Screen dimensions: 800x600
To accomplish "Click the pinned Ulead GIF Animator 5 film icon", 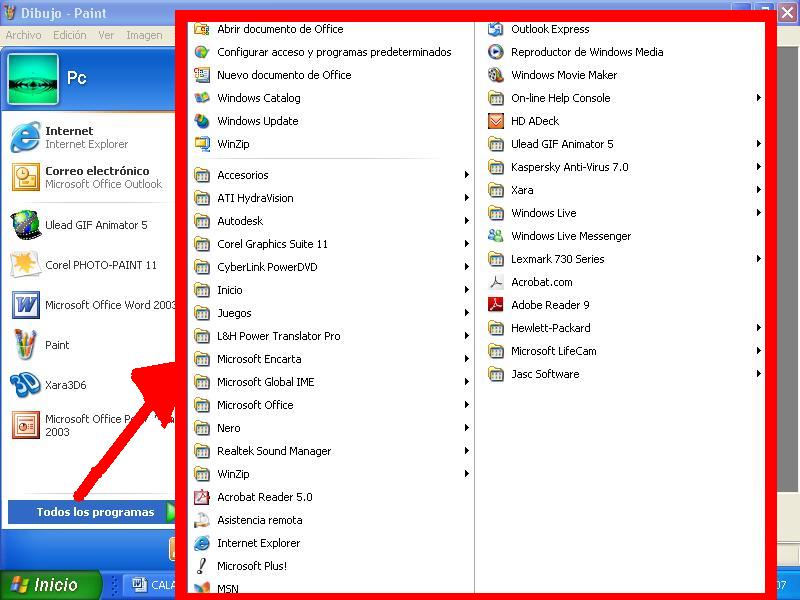I will tap(26, 225).
